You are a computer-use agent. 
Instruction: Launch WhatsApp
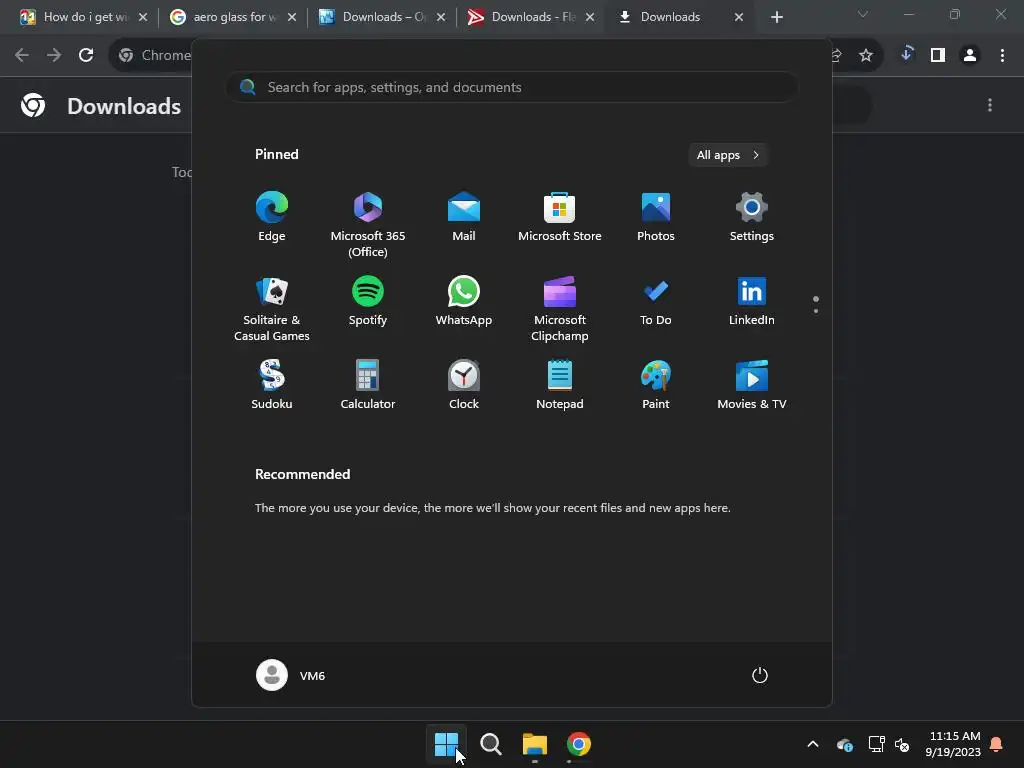pyautogui.click(x=464, y=301)
